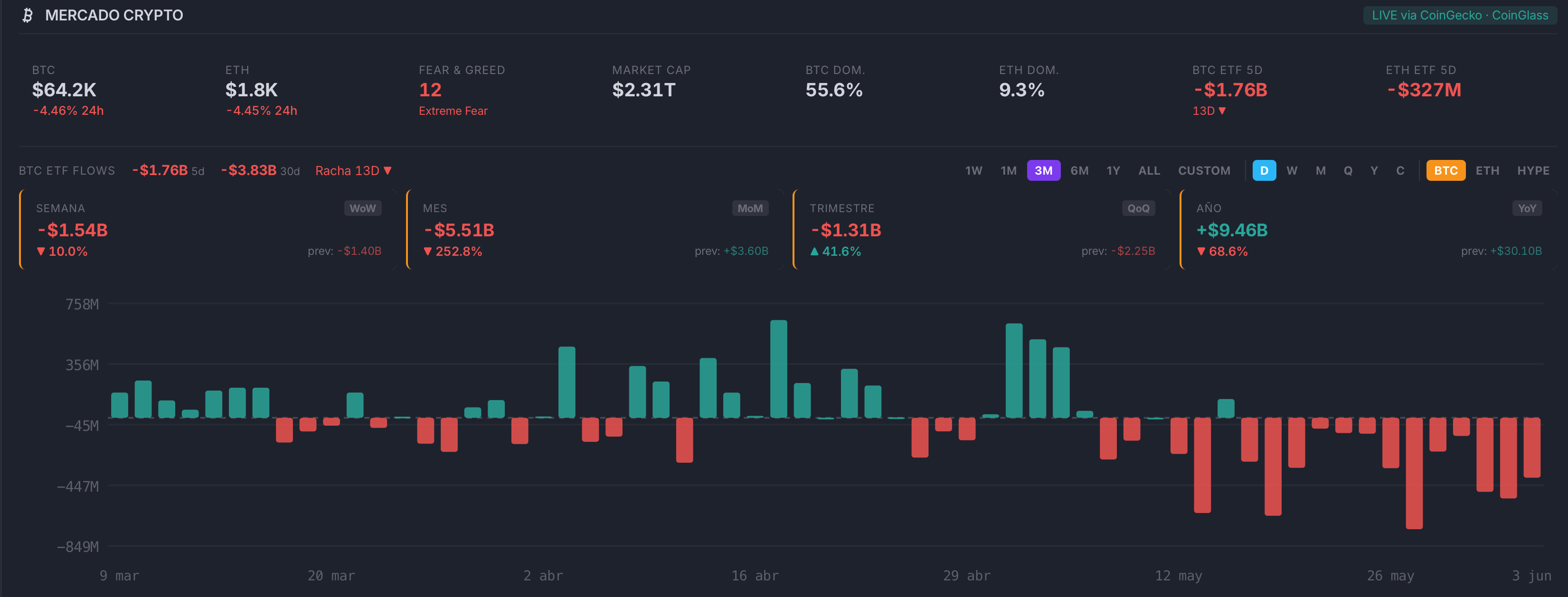This screenshot has height=597, width=1568.
Task: Switch to the HYPE asset tab
Action: point(1533,170)
